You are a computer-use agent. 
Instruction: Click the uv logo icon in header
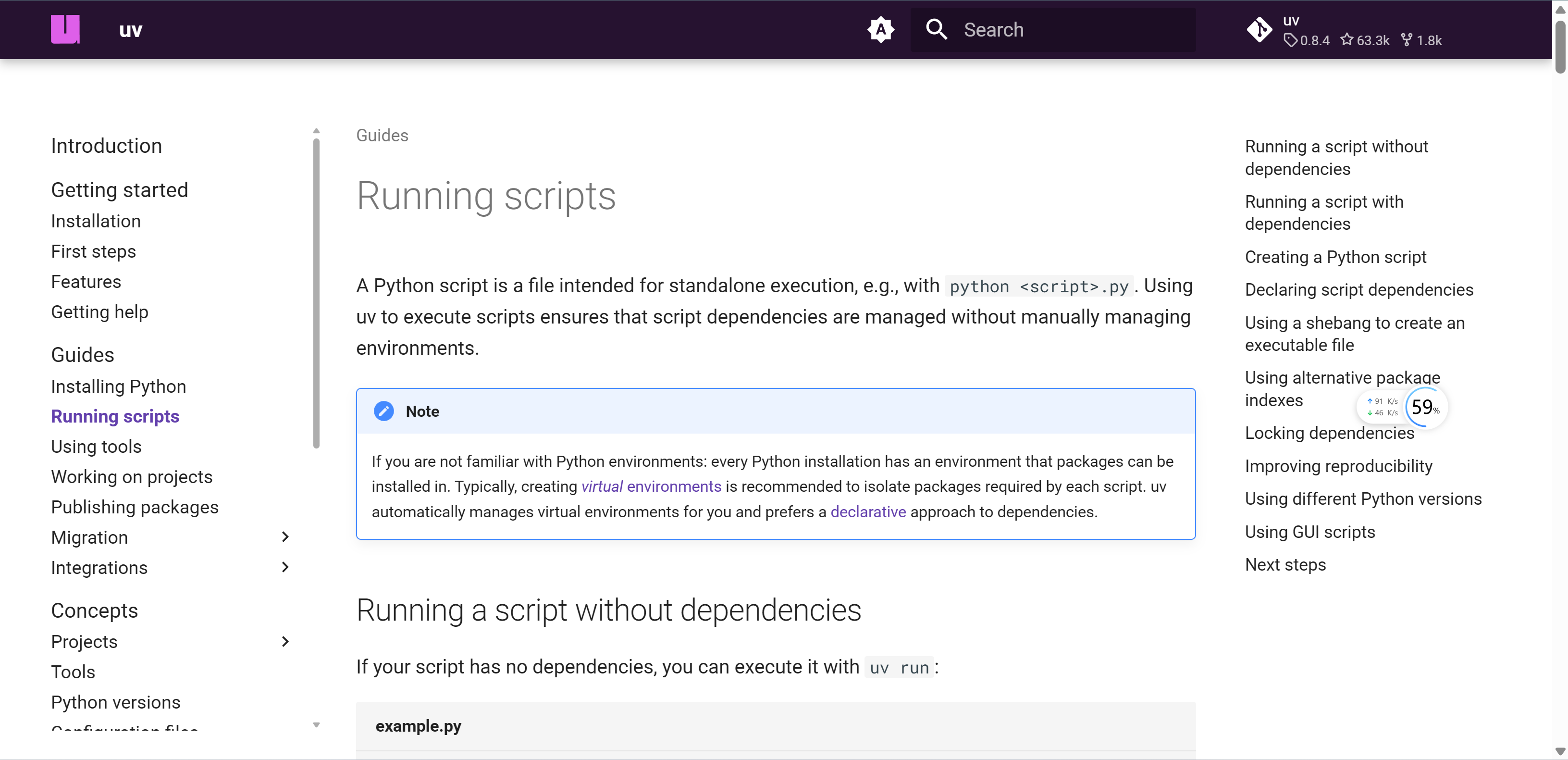coord(65,29)
